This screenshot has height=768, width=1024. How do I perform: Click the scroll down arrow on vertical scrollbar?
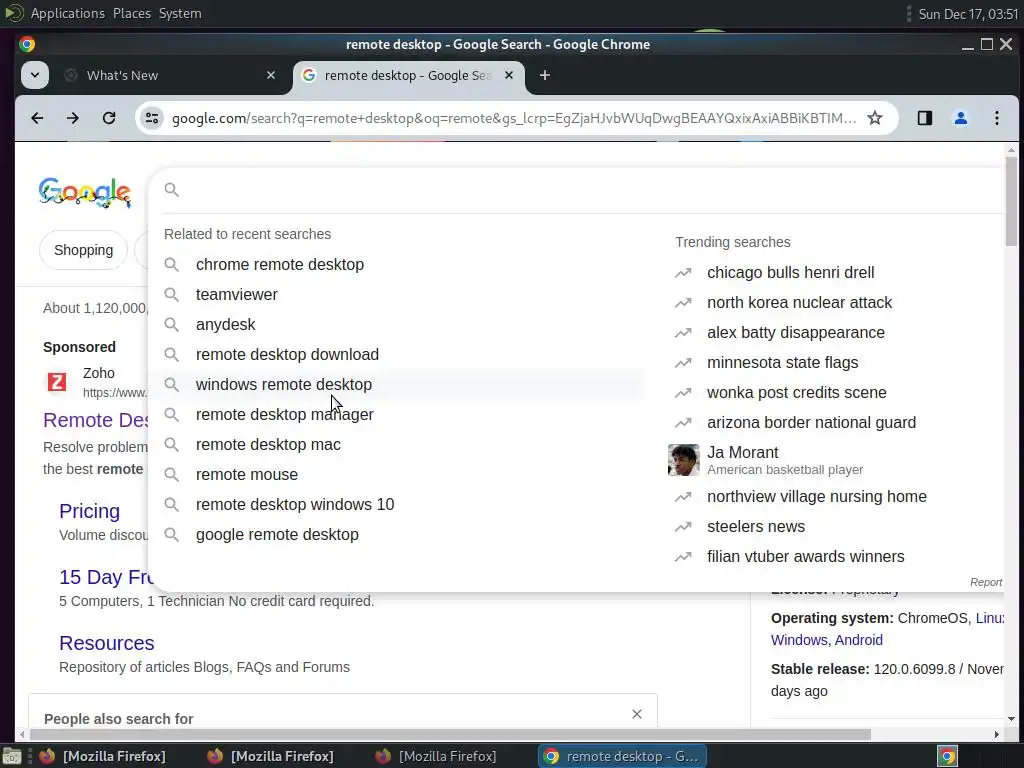click(x=1011, y=719)
